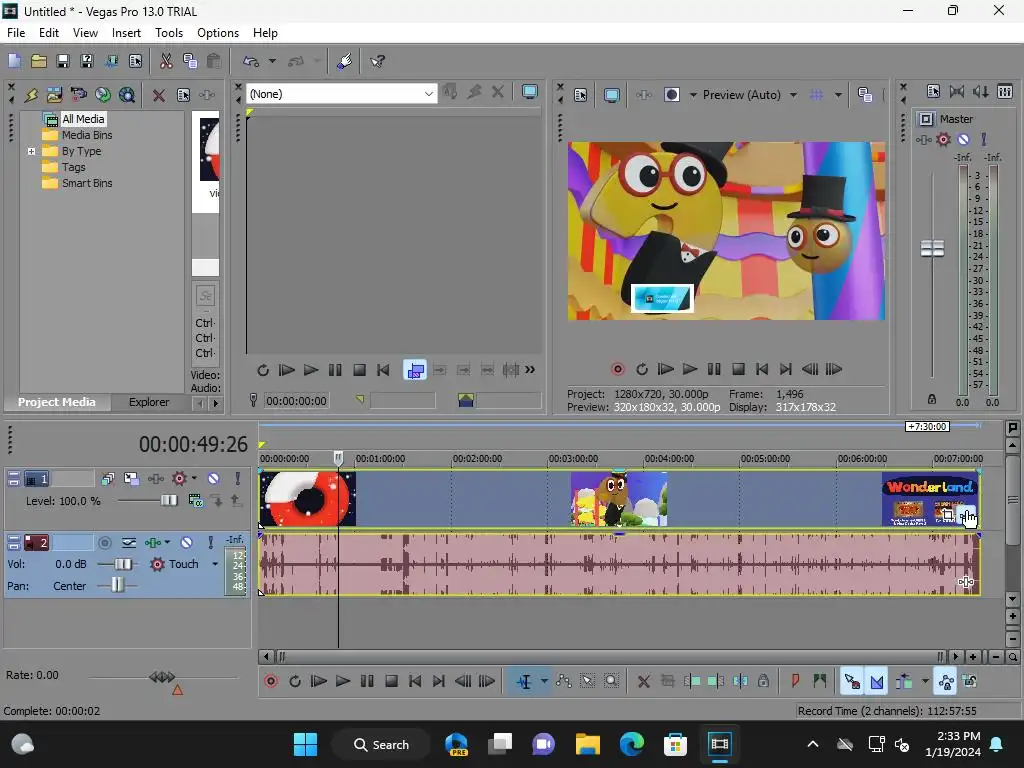Viewport: 1024px width, 768px height.
Task: Open the Undo history dropdown arrow
Action: coord(272,61)
